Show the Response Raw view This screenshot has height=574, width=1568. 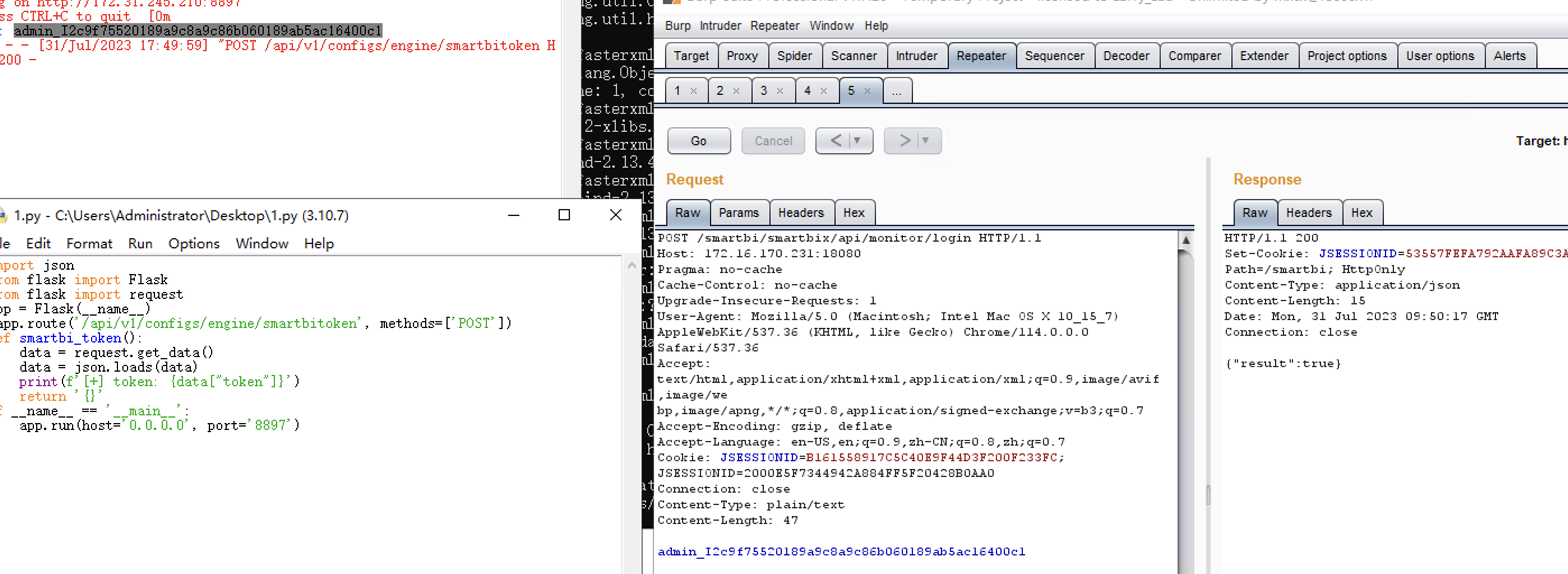[x=1255, y=213]
